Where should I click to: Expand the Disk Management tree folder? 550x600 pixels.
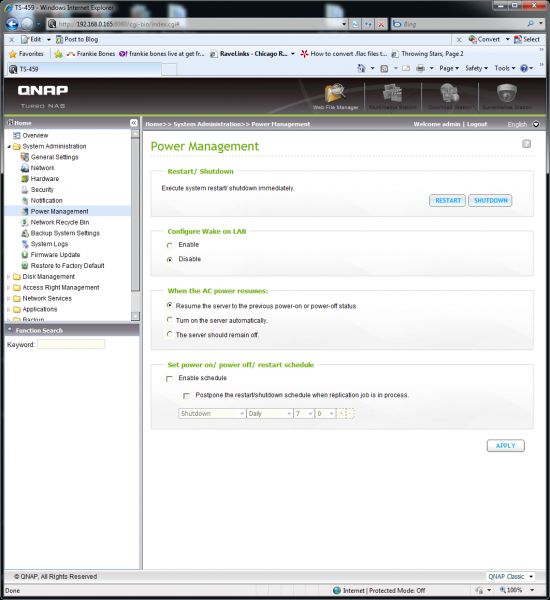pos(8,277)
